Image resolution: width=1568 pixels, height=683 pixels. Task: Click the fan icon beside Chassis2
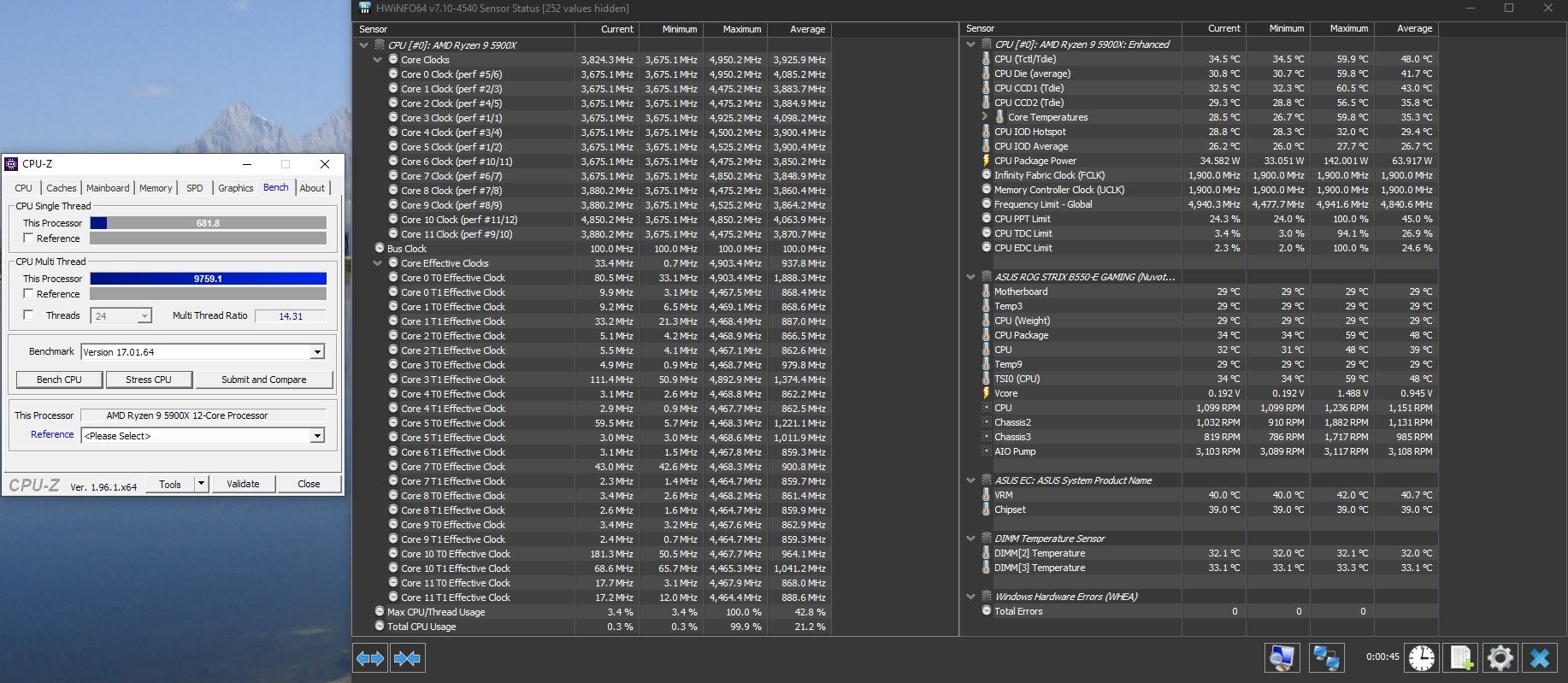(x=986, y=422)
